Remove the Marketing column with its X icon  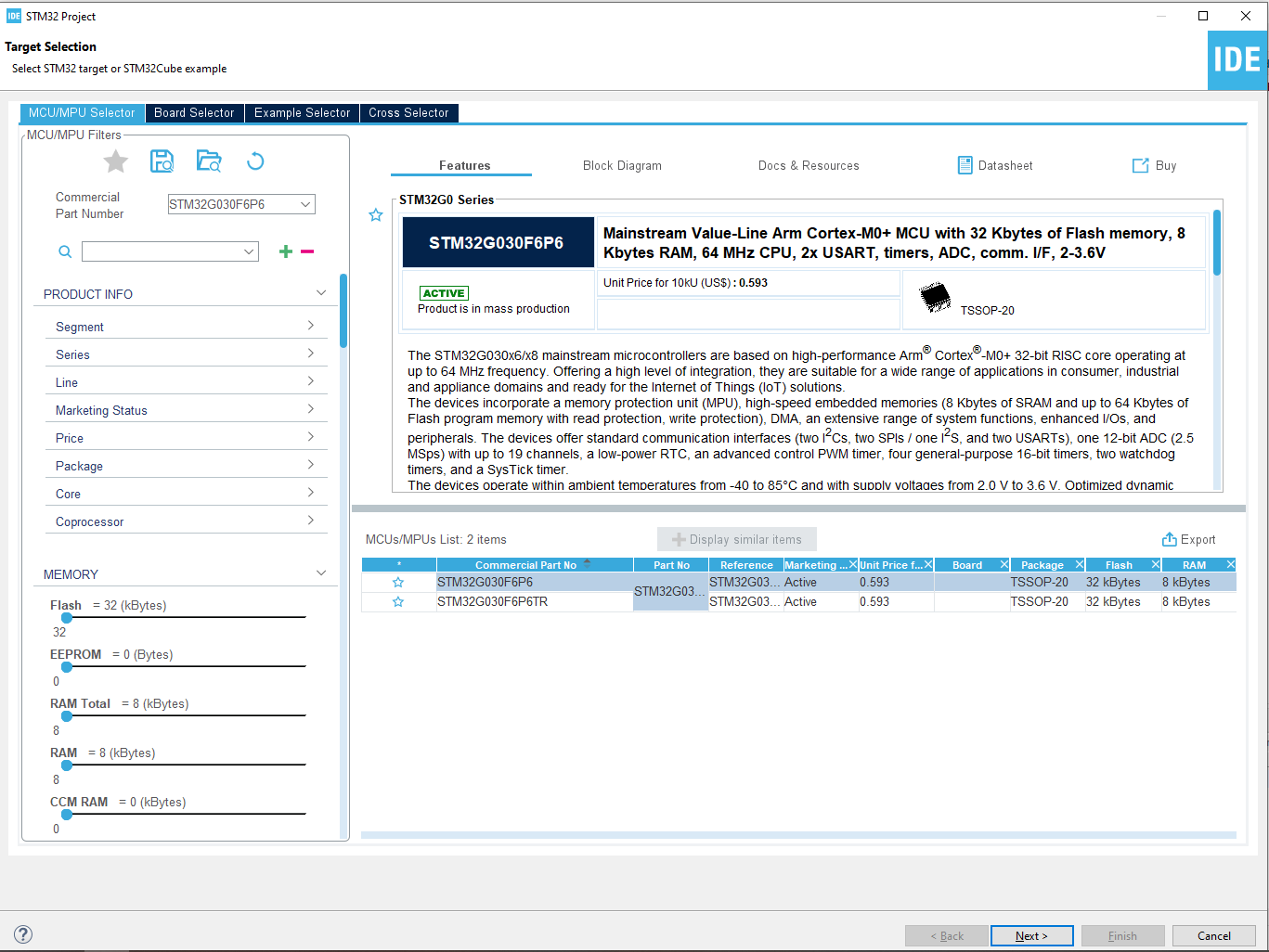pyautogui.click(x=853, y=564)
